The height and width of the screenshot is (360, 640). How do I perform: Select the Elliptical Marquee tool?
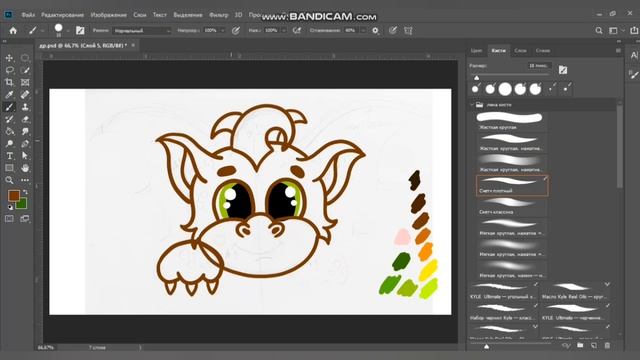[25, 58]
